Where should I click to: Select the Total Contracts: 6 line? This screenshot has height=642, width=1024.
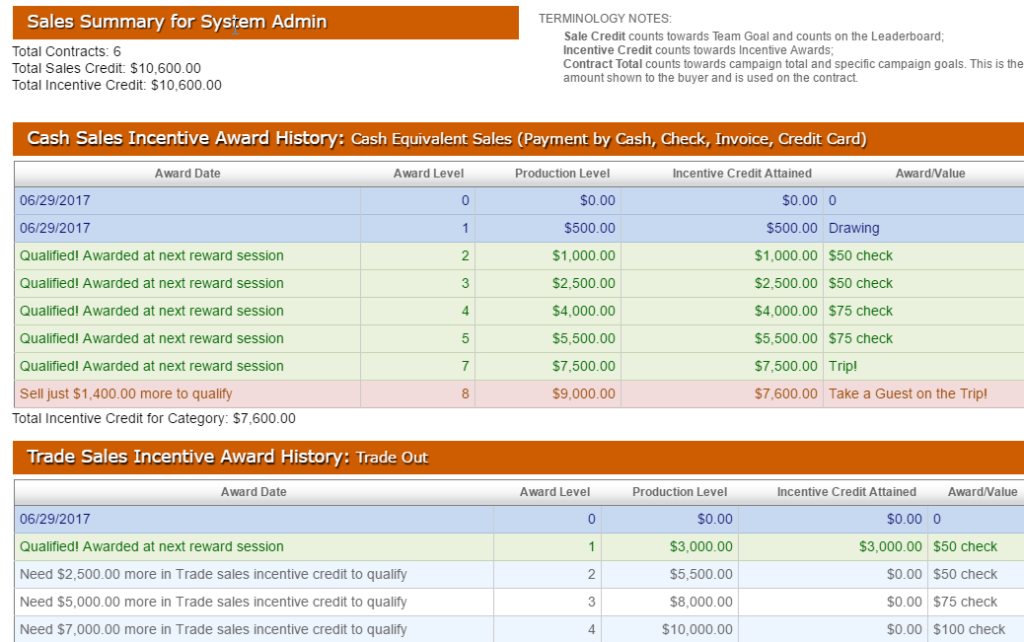pos(60,51)
